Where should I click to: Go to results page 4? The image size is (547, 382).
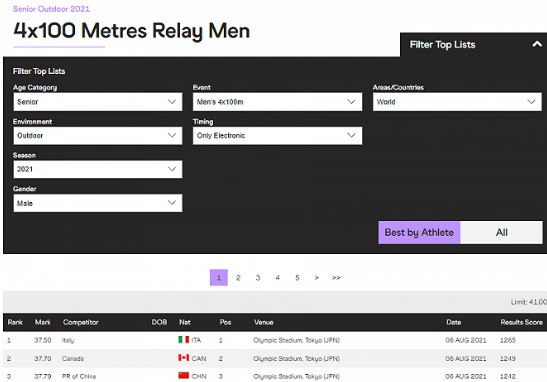point(278,278)
